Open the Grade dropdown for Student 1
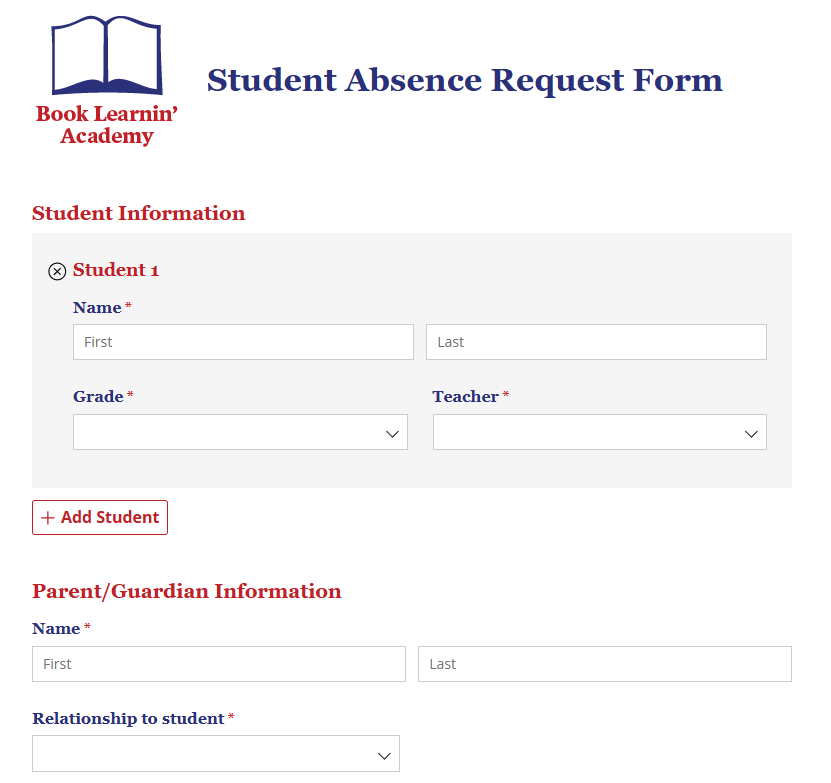Screen dimensions: 831x783 [x=240, y=432]
